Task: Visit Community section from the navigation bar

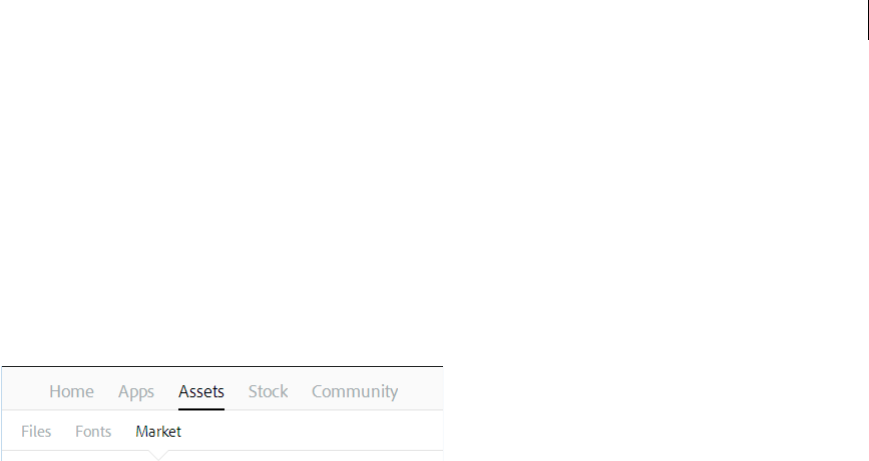Action: coord(355,392)
